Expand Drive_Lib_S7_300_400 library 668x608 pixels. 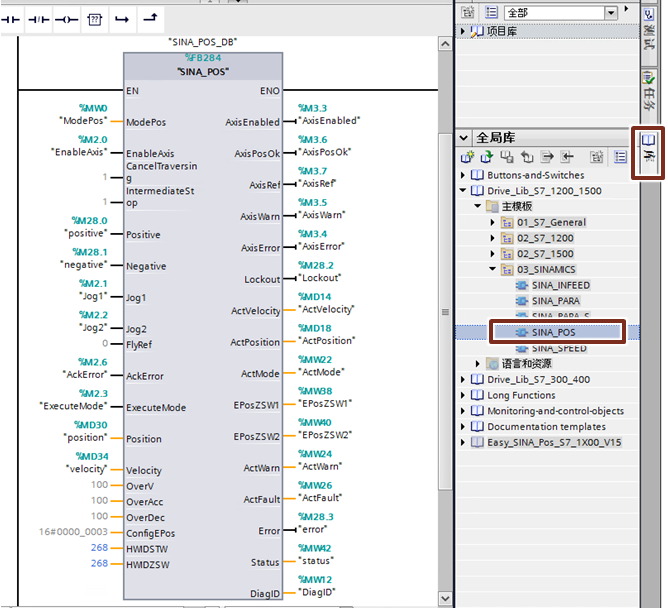[463, 380]
